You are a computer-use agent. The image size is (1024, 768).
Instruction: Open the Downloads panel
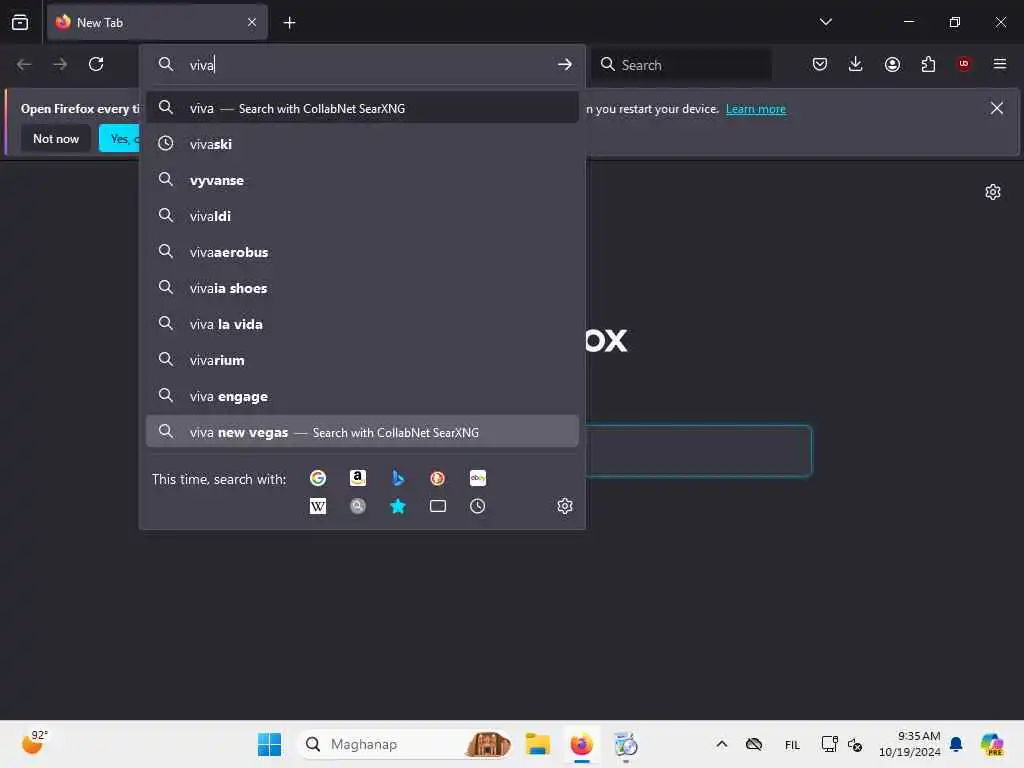click(x=856, y=64)
